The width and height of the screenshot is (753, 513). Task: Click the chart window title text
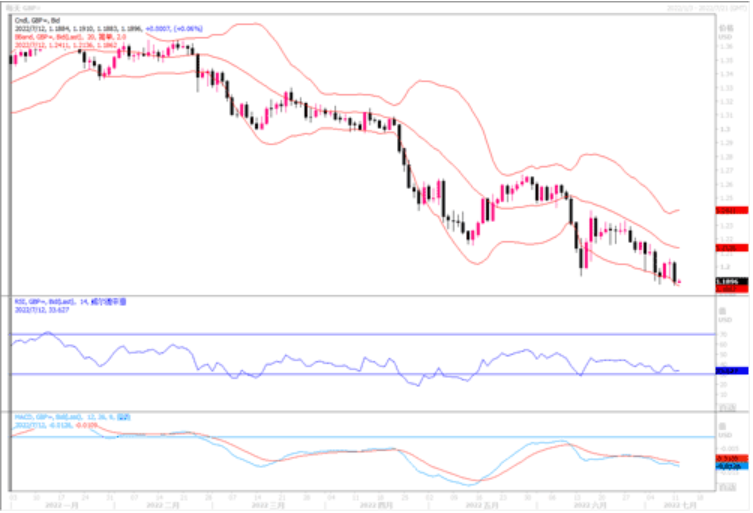point(23,6)
